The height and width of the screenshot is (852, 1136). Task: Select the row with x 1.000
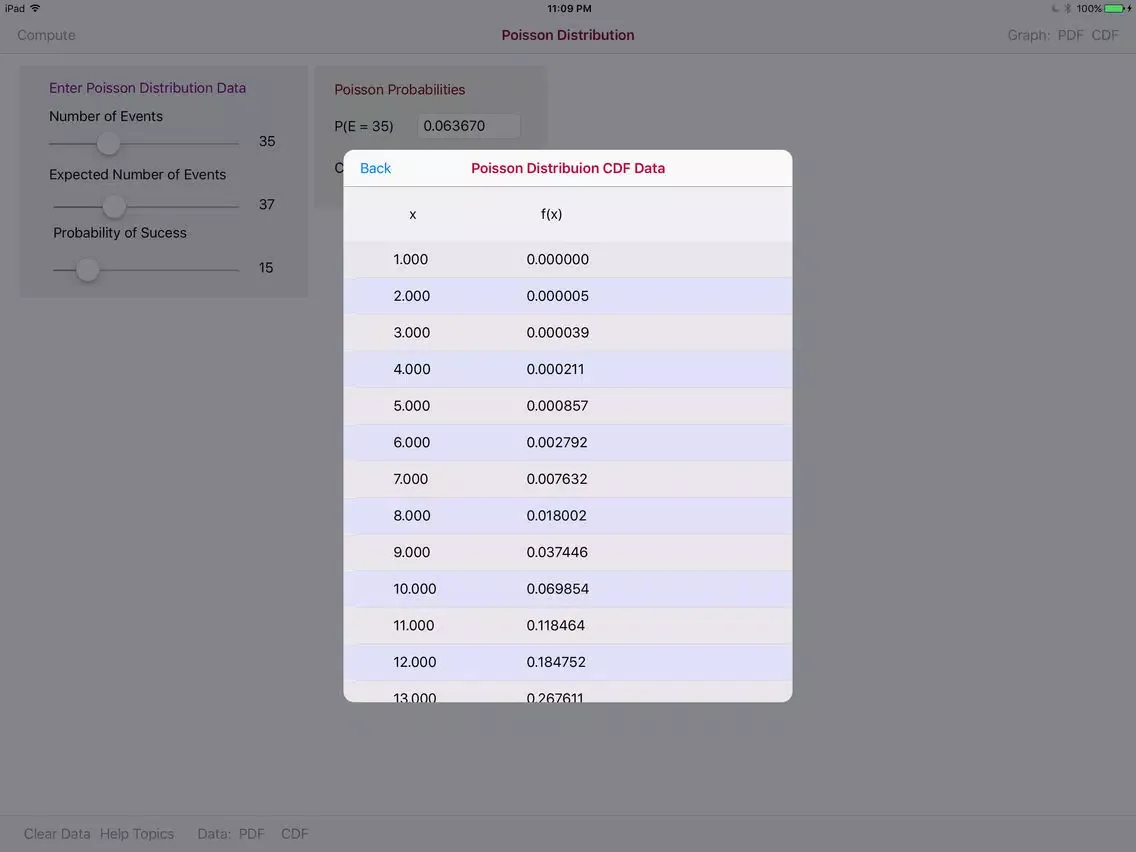568,259
